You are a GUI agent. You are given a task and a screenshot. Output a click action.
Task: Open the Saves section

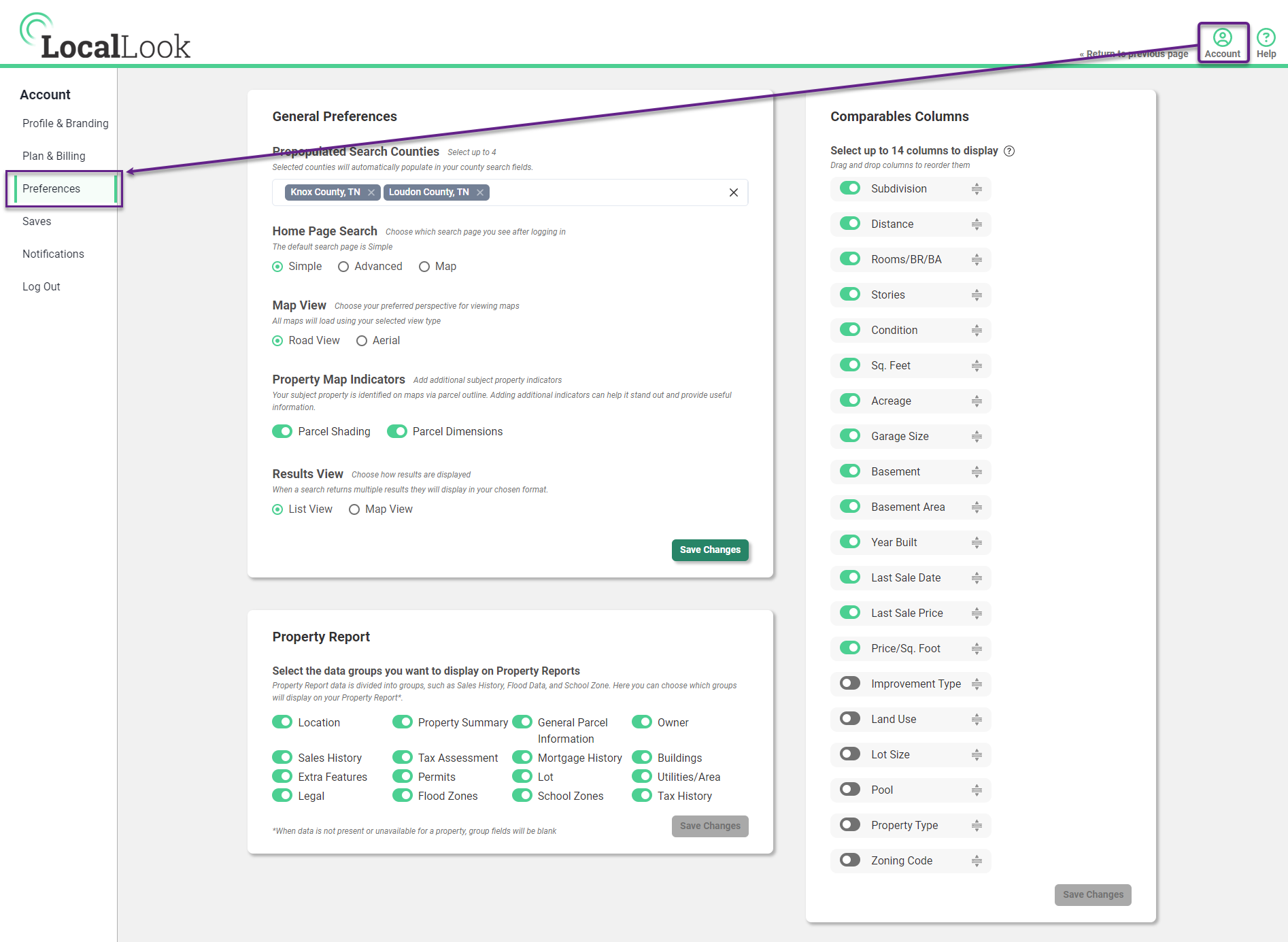click(x=37, y=221)
